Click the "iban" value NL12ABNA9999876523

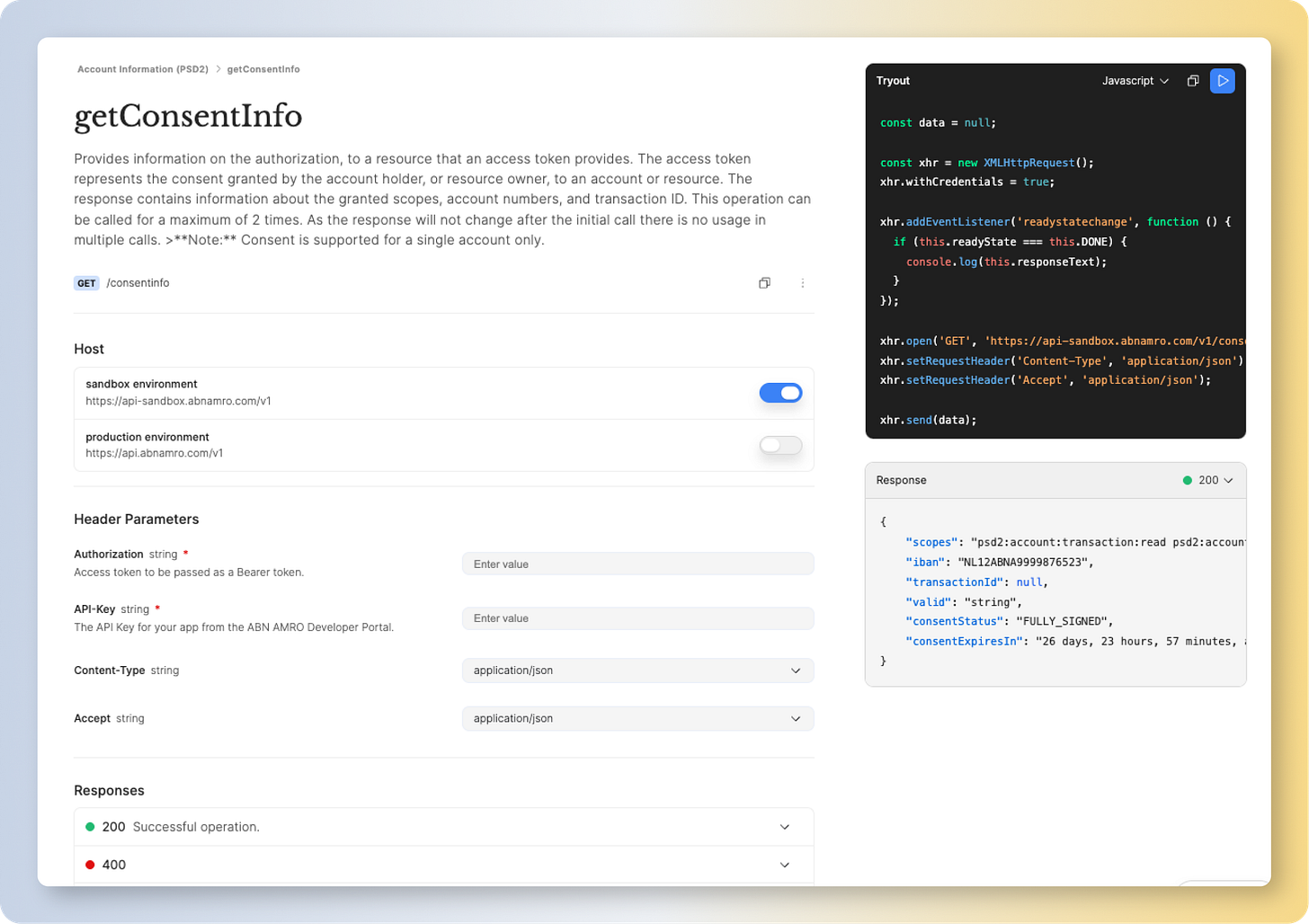pos(1025,562)
